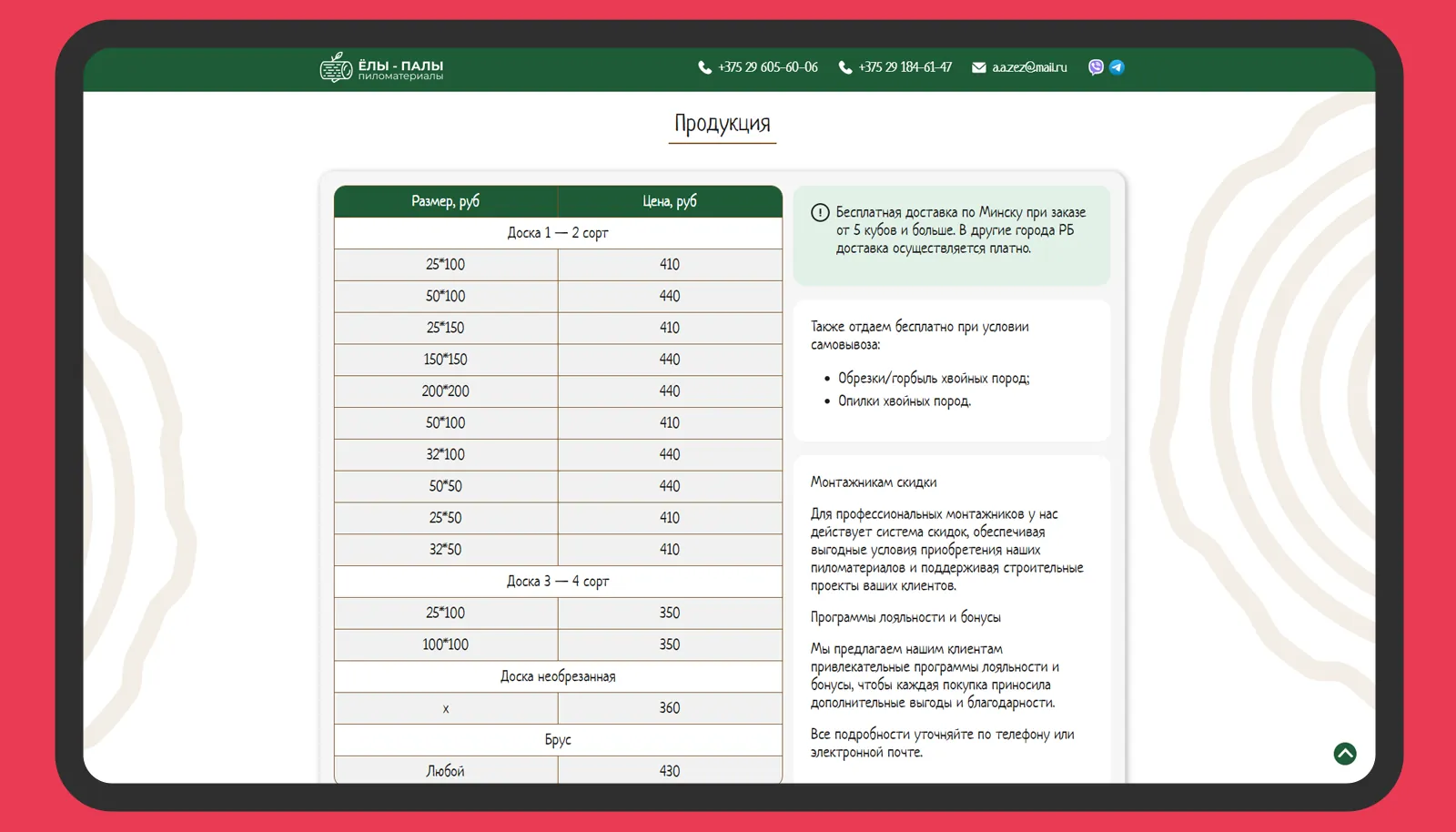Click the Обрезки/горбыль хвойных пород list item
This screenshot has height=832, width=1456.
[x=934, y=379]
